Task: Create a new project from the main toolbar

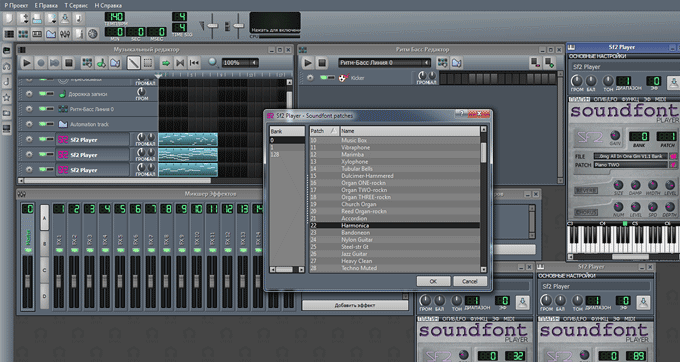Action: point(9,19)
